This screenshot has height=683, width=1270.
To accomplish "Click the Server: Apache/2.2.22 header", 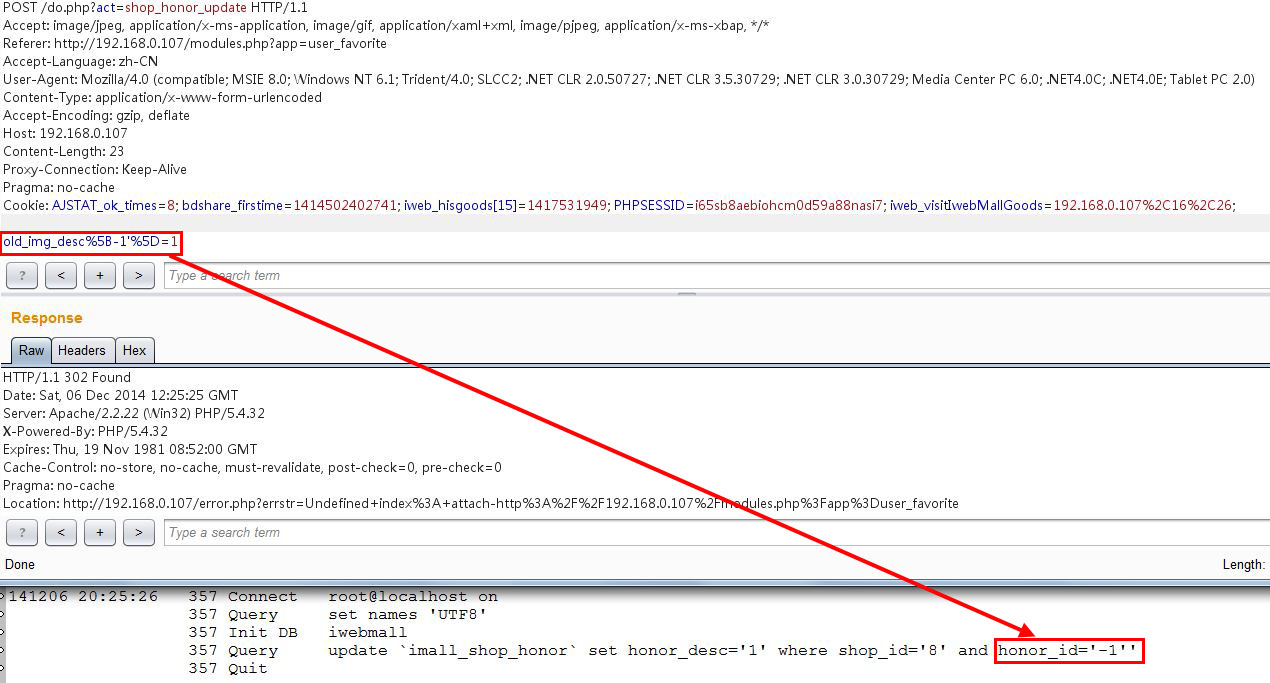I will tap(134, 413).
